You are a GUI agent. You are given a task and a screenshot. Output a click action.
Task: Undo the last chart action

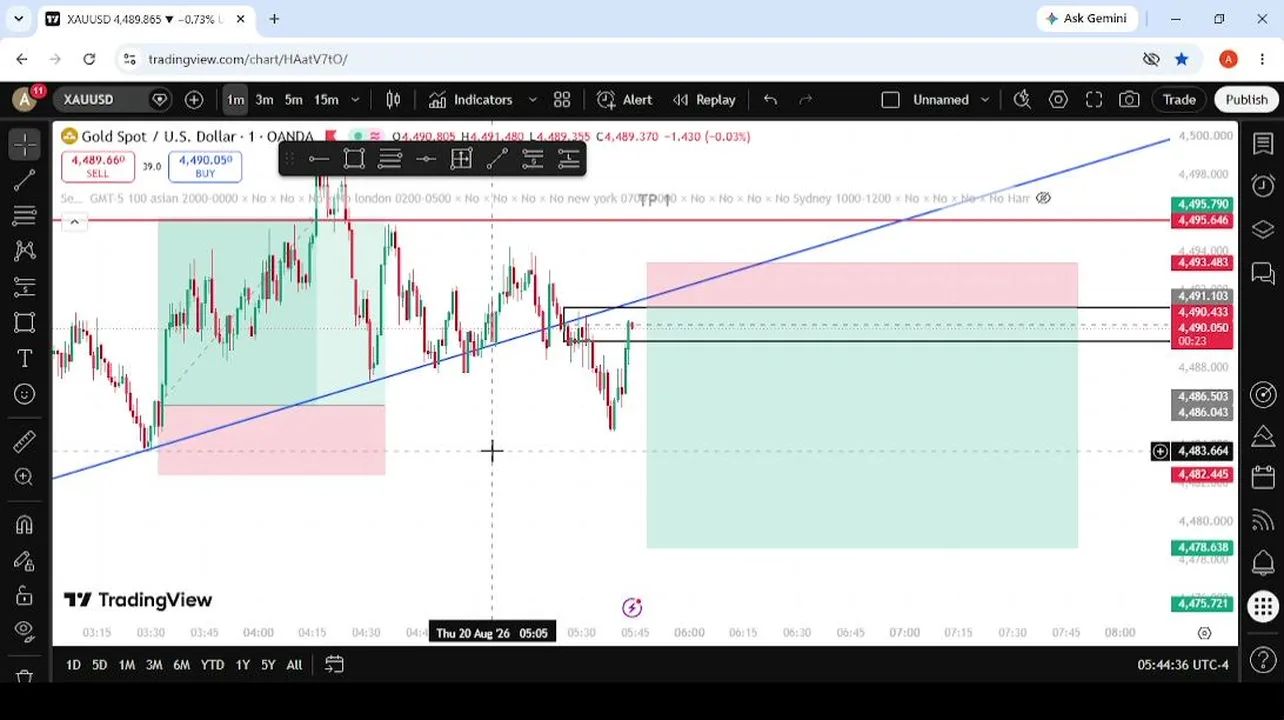click(x=770, y=99)
